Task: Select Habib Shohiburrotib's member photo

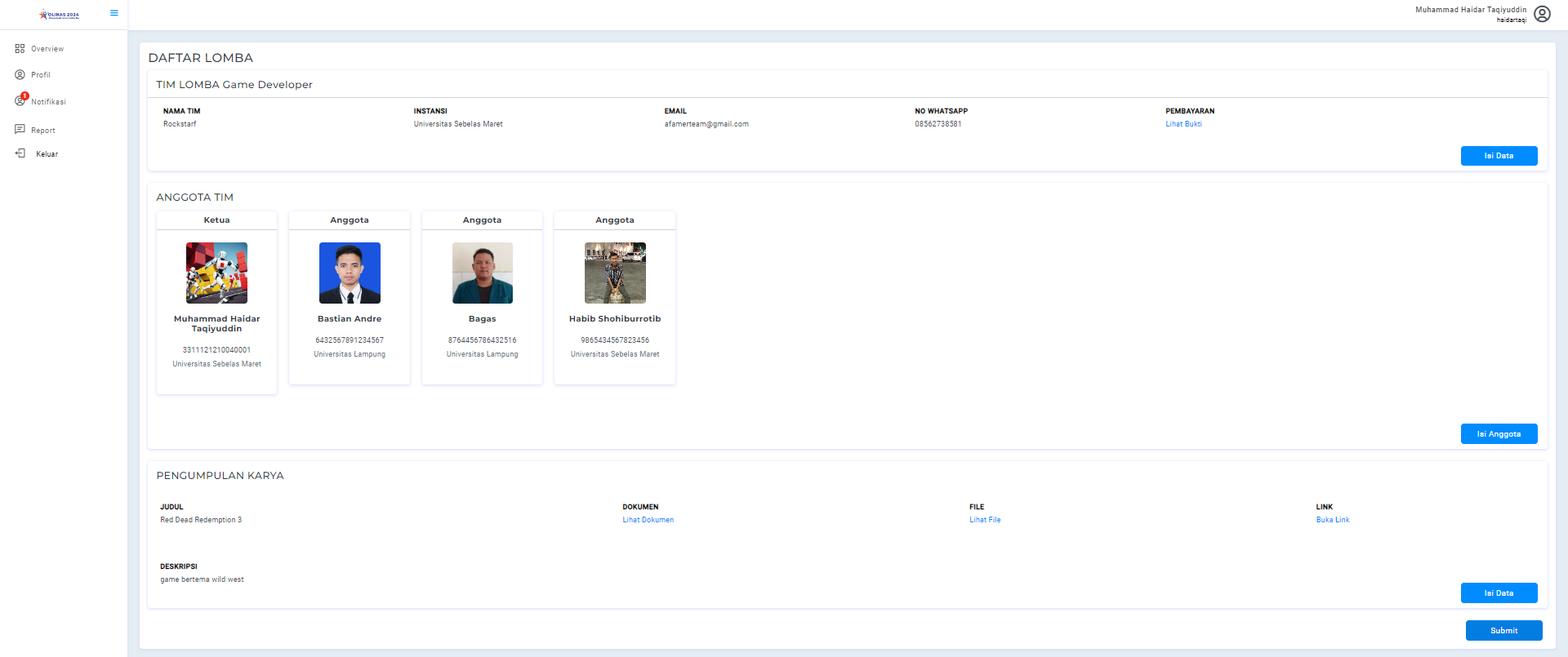Action: [x=615, y=273]
